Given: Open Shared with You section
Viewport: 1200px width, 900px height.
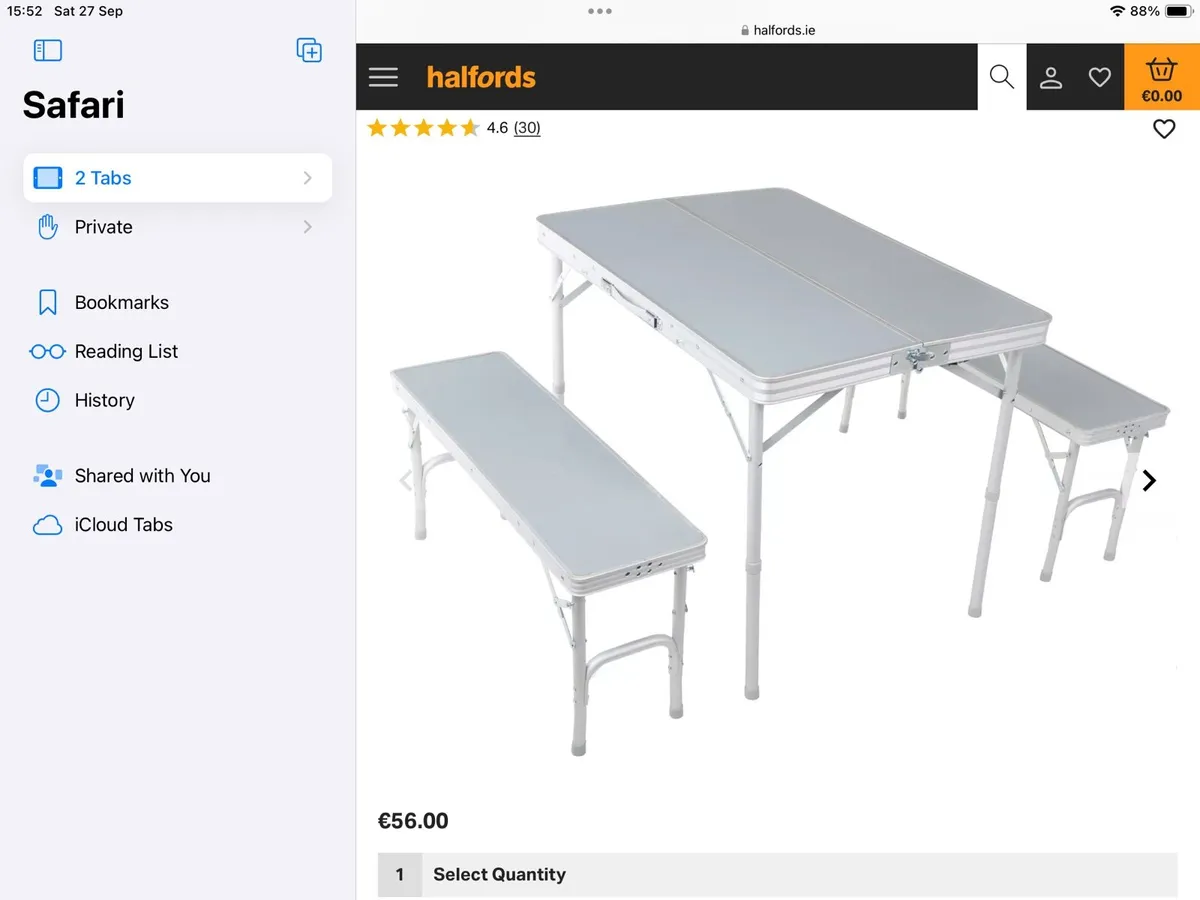Looking at the screenshot, I should [x=142, y=476].
